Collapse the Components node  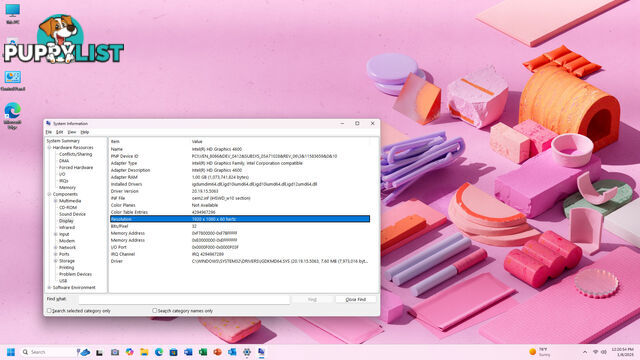click(49, 194)
